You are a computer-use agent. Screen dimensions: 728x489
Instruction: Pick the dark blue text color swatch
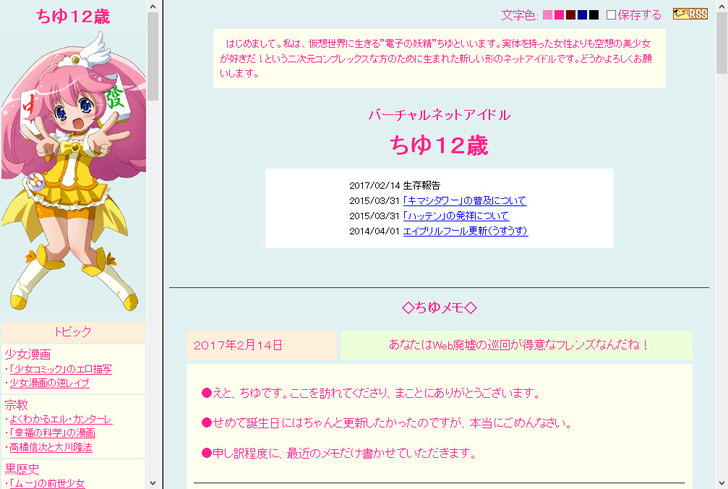point(582,15)
